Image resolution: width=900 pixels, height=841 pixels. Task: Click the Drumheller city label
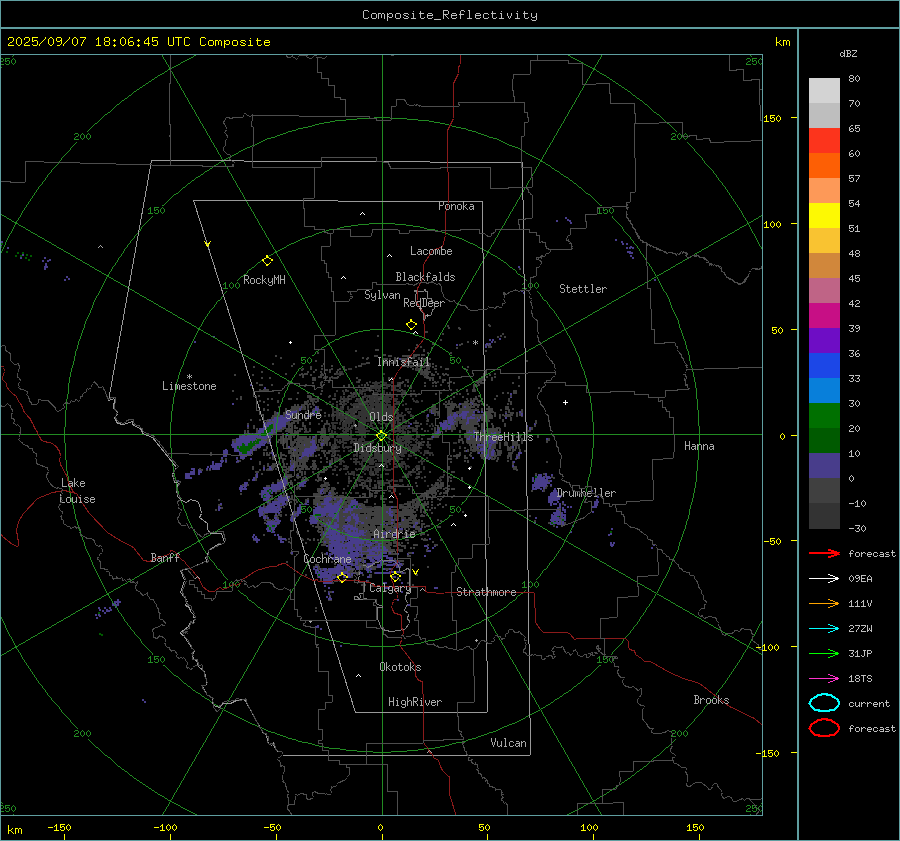(x=586, y=493)
